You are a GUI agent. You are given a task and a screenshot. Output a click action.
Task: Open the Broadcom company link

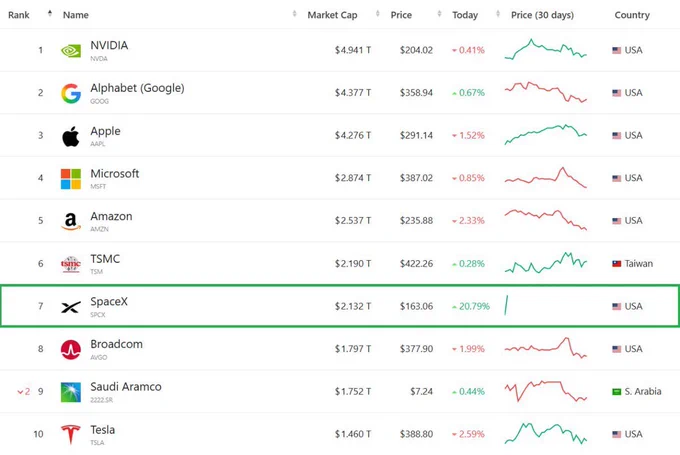116,344
